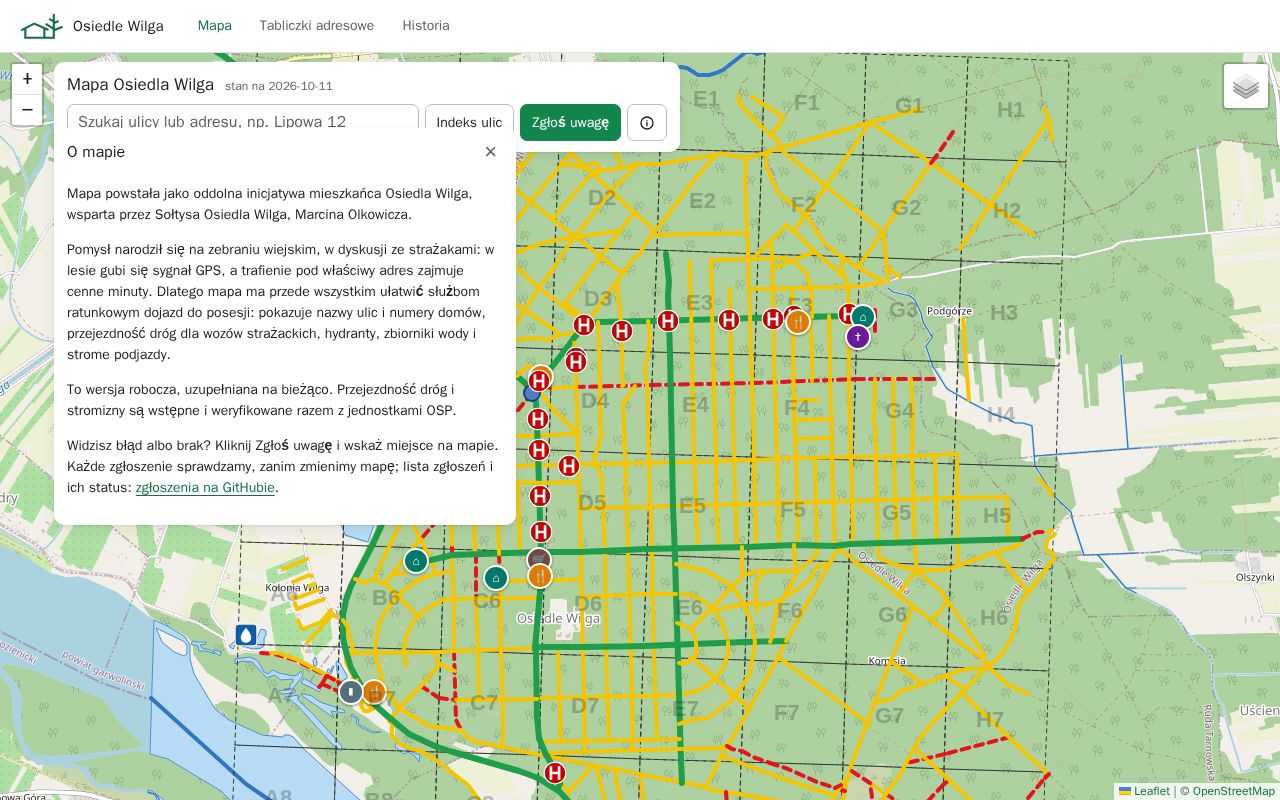The width and height of the screenshot is (1280, 800).
Task: Open the Indeks ulic street index
Action: 469,123
